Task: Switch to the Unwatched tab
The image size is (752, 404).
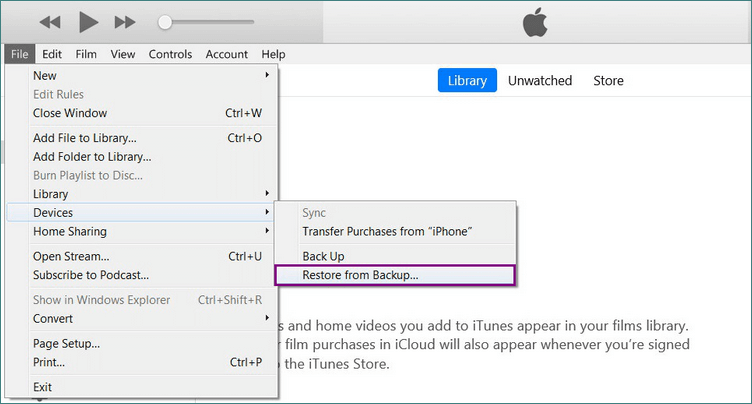Action: (x=540, y=81)
